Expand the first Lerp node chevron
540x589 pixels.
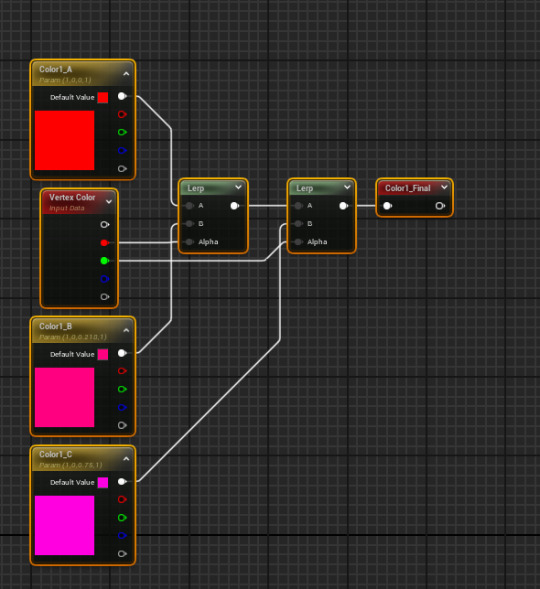tap(238, 187)
